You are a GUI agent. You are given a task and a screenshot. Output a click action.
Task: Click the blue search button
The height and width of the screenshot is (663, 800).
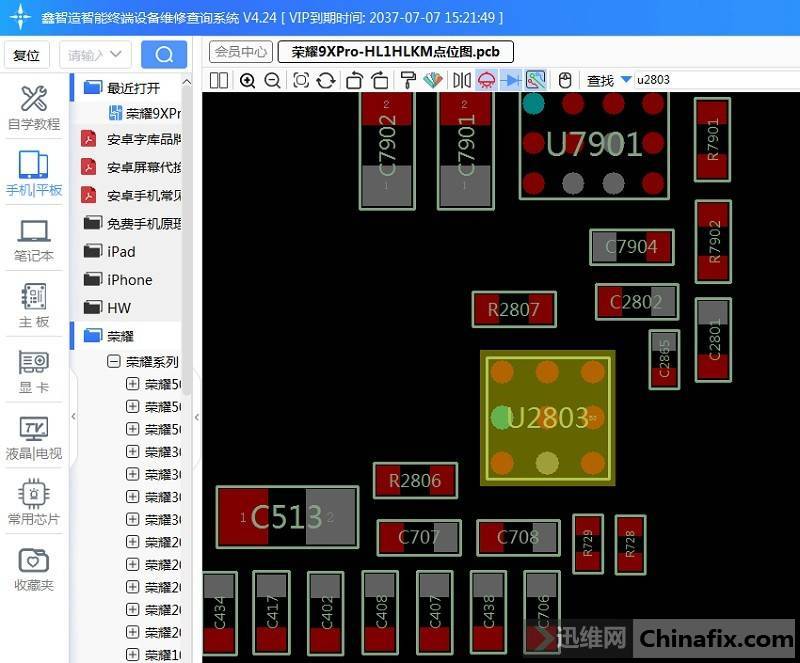click(164, 55)
